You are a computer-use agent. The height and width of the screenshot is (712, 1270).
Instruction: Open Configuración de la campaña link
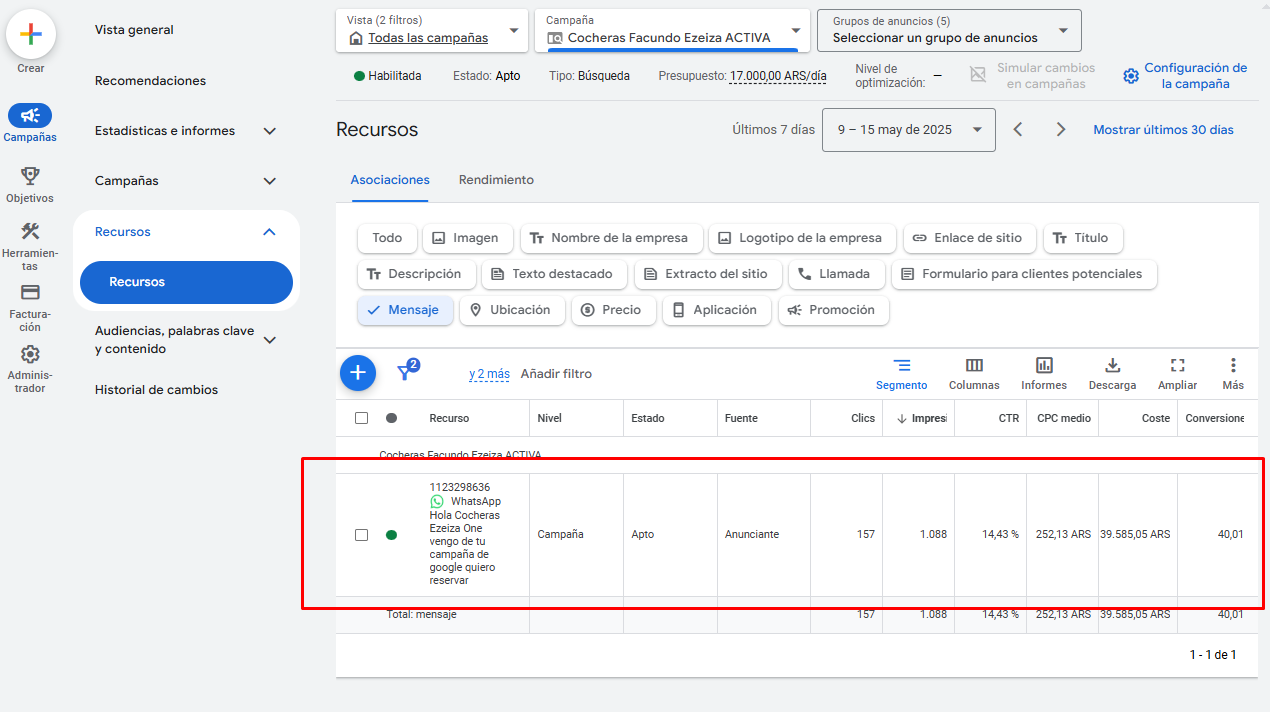[x=1195, y=76]
